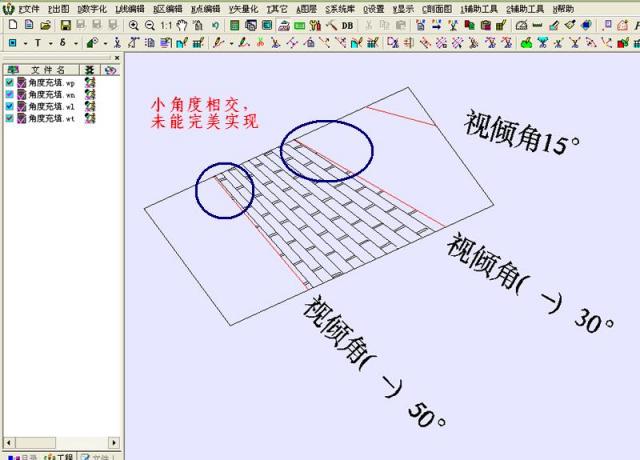Click the Zoom out magnifier
640x460 pixels.
click(x=149, y=25)
